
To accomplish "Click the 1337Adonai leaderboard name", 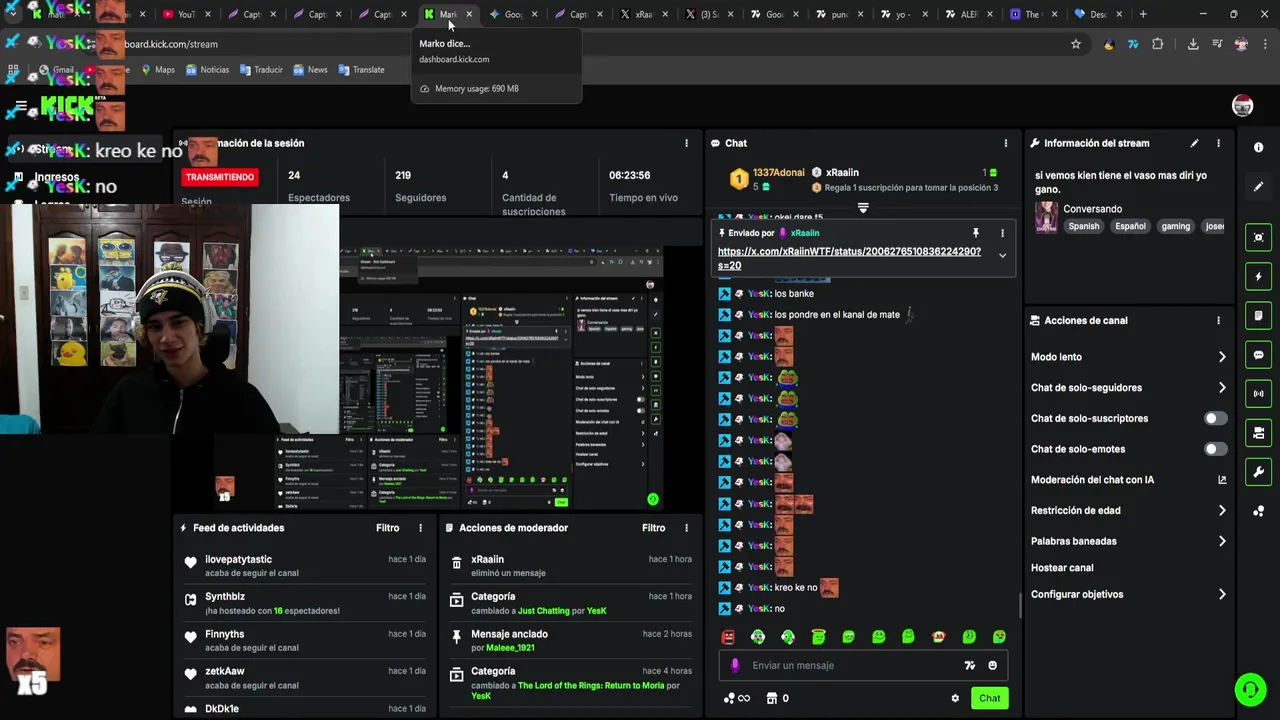I will 779,173.
